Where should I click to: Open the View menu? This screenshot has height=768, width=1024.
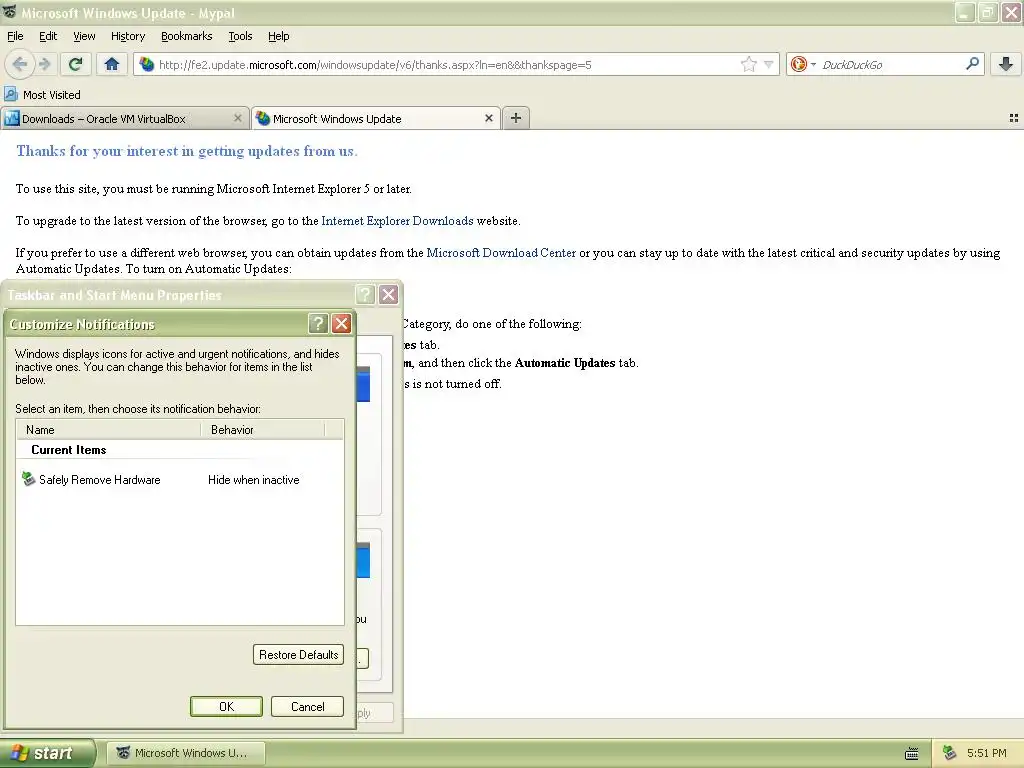point(84,36)
